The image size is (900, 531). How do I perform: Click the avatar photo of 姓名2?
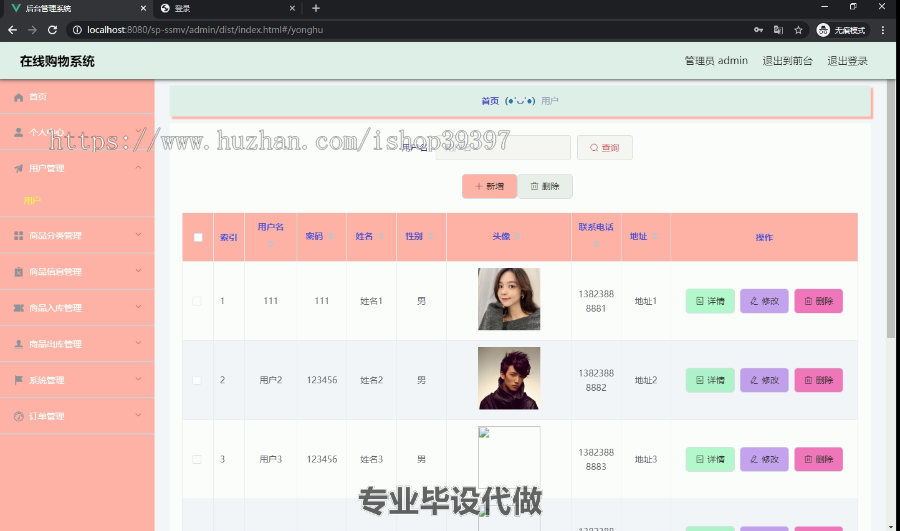pos(509,378)
